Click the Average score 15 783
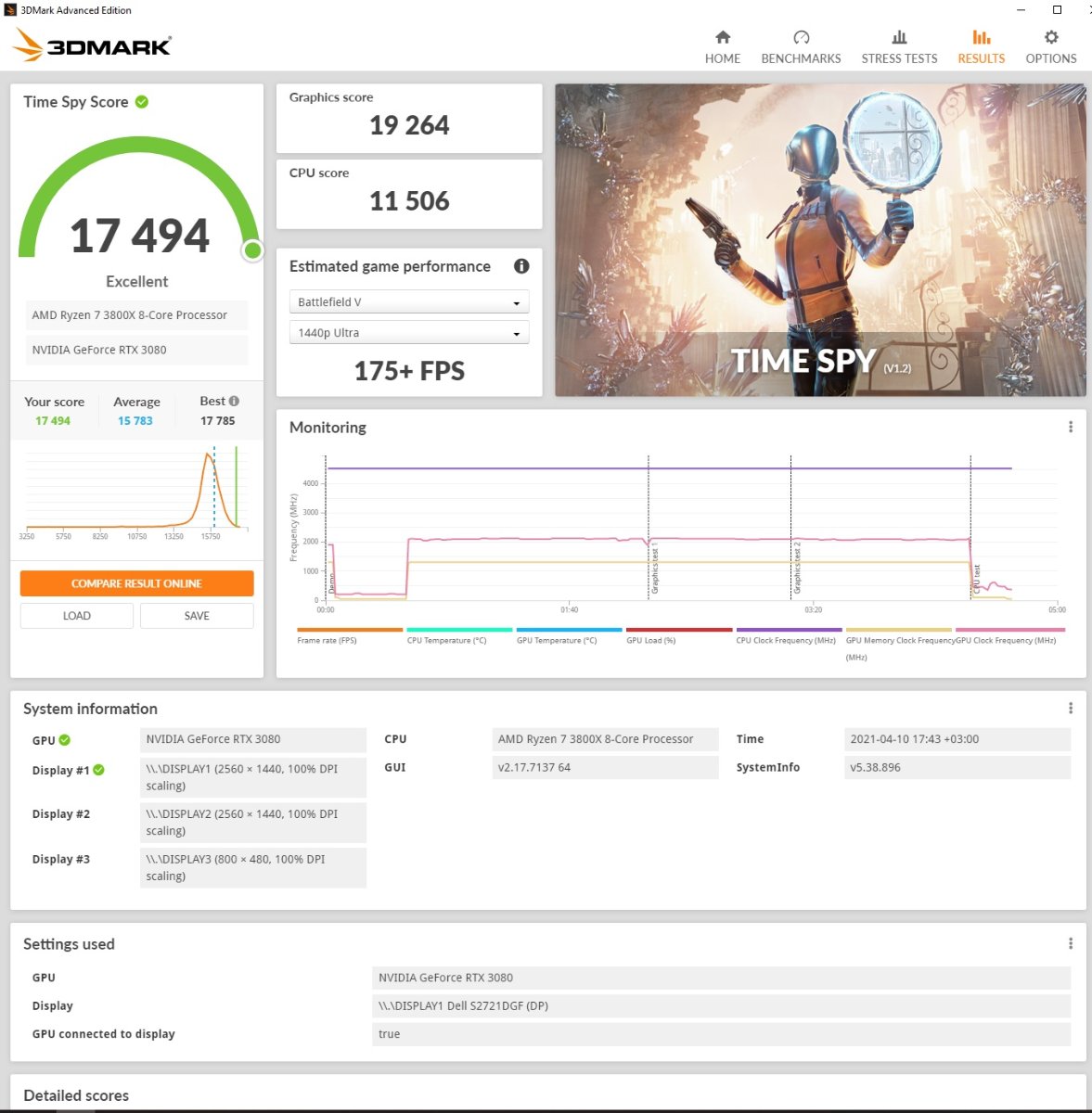Screen dimensions: 1092x1113 pos(135,421)
